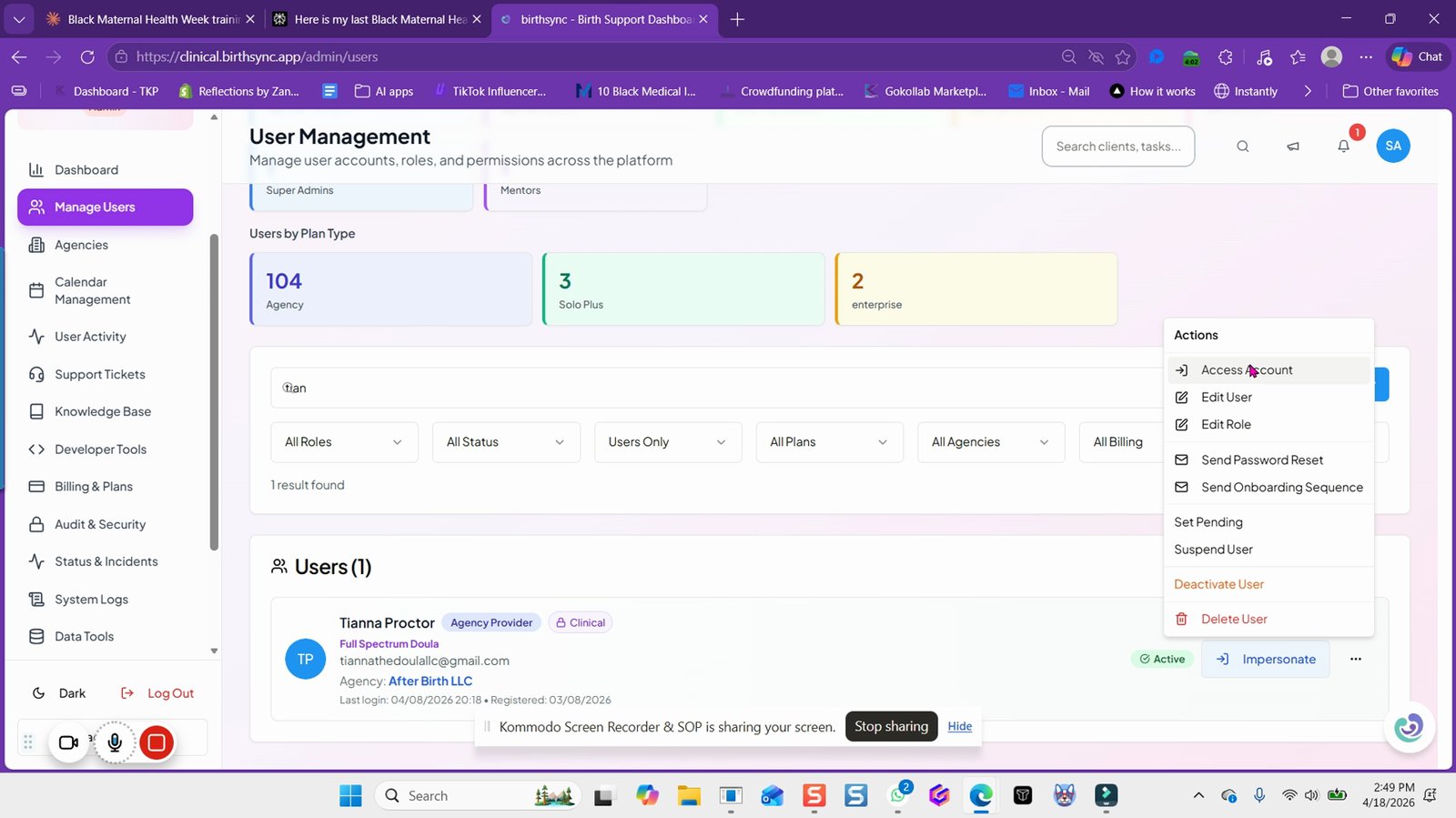Click the camera icon in recorder toolbar
The image size is (1456, 818).
(68, 742)
